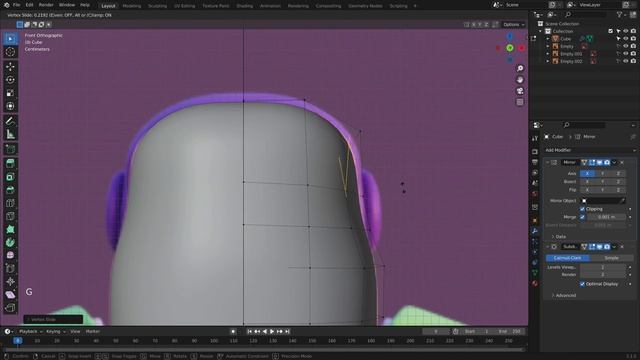Switch to the Sculpting workspace tab

tap(157, 6)
